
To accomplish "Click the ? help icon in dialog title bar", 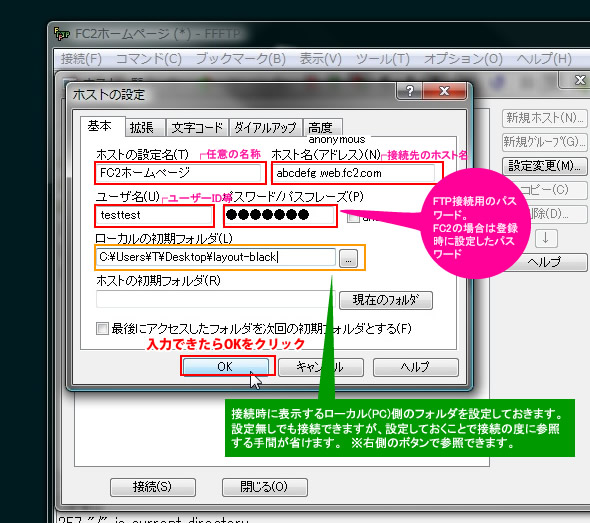I will click(x=409, y=91).
